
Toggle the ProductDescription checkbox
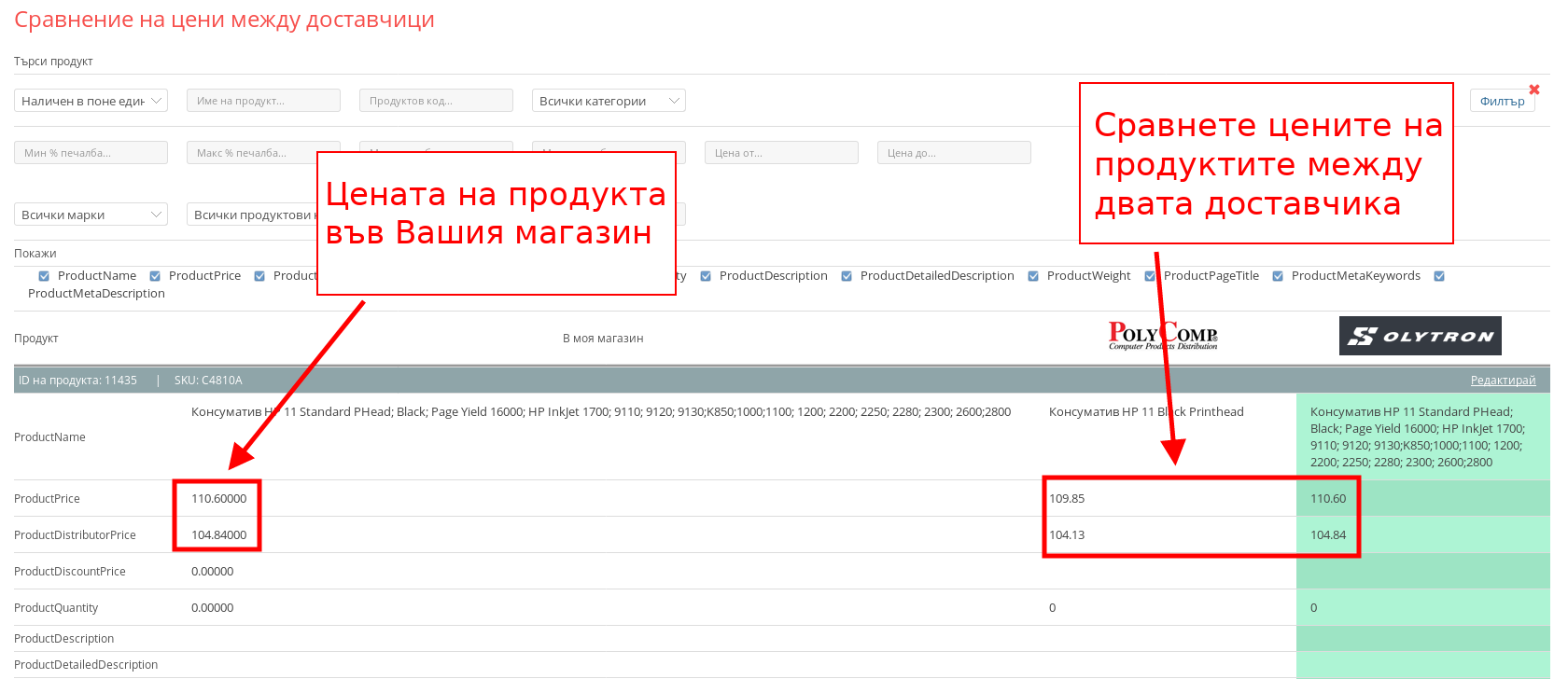tap(706, 276)
